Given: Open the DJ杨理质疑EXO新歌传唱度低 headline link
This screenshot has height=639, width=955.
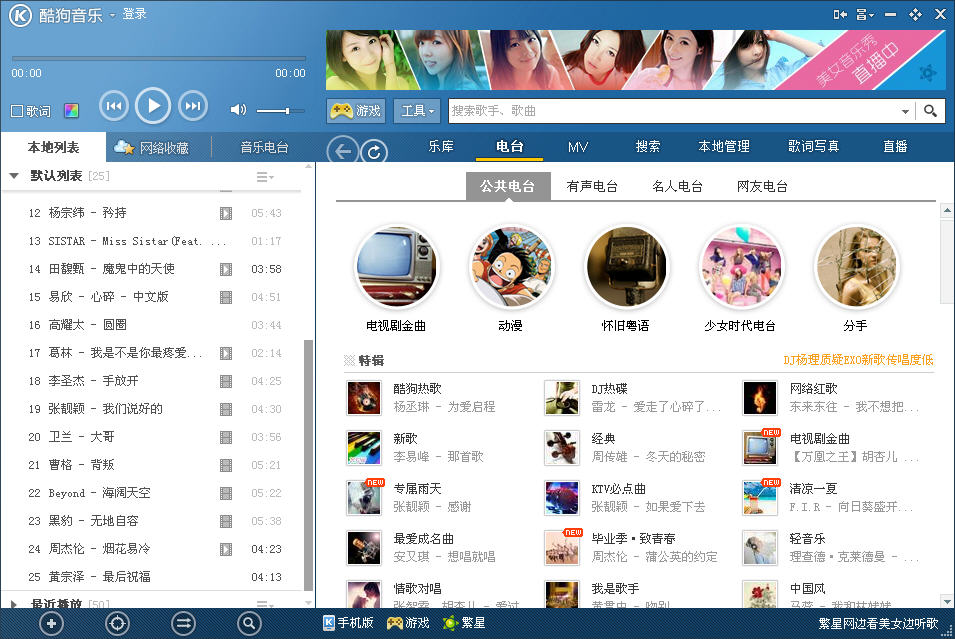Looking at the screenshot, I should coord(858,360).
